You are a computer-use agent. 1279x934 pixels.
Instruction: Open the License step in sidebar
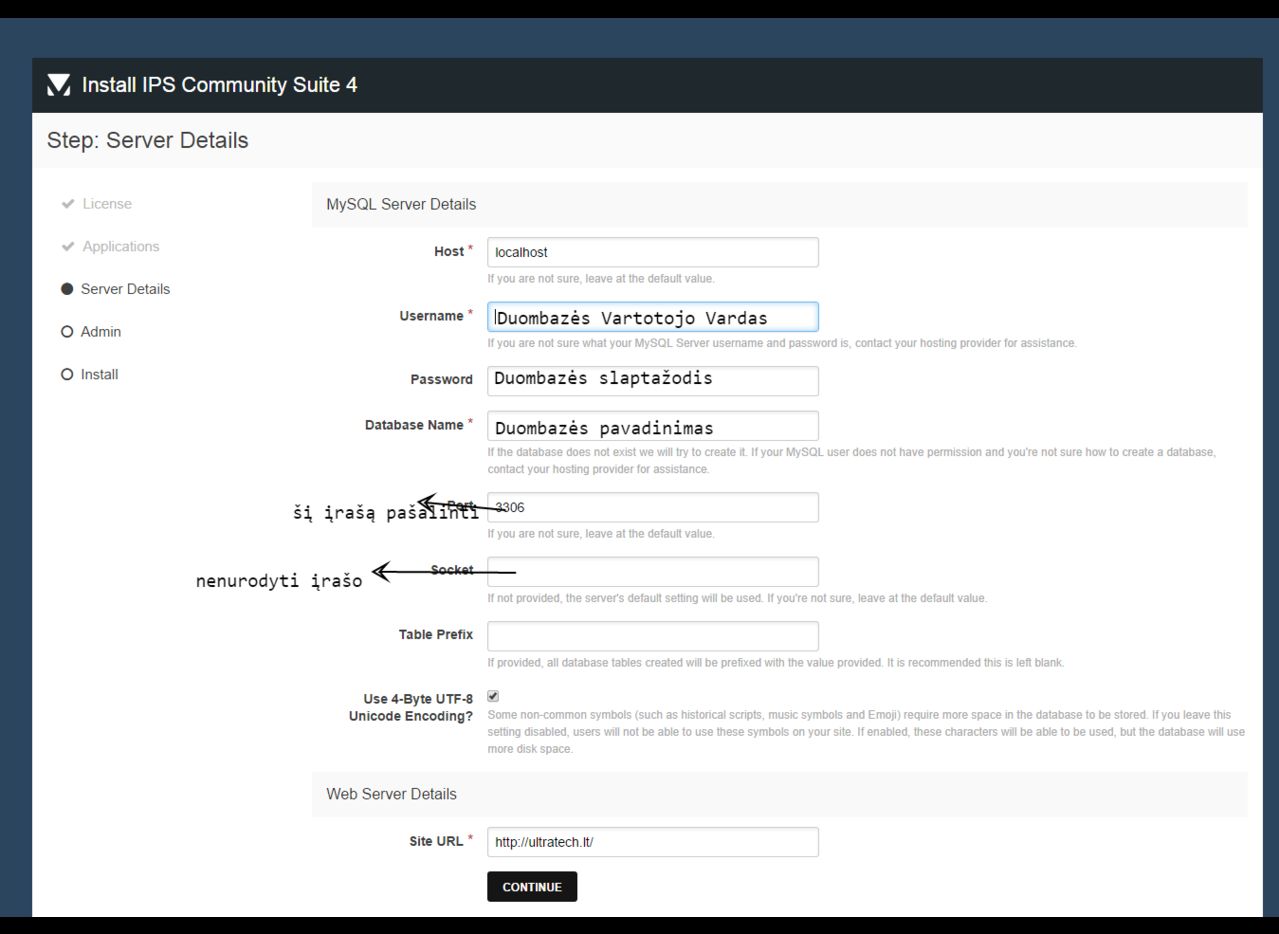click(107, 204)
